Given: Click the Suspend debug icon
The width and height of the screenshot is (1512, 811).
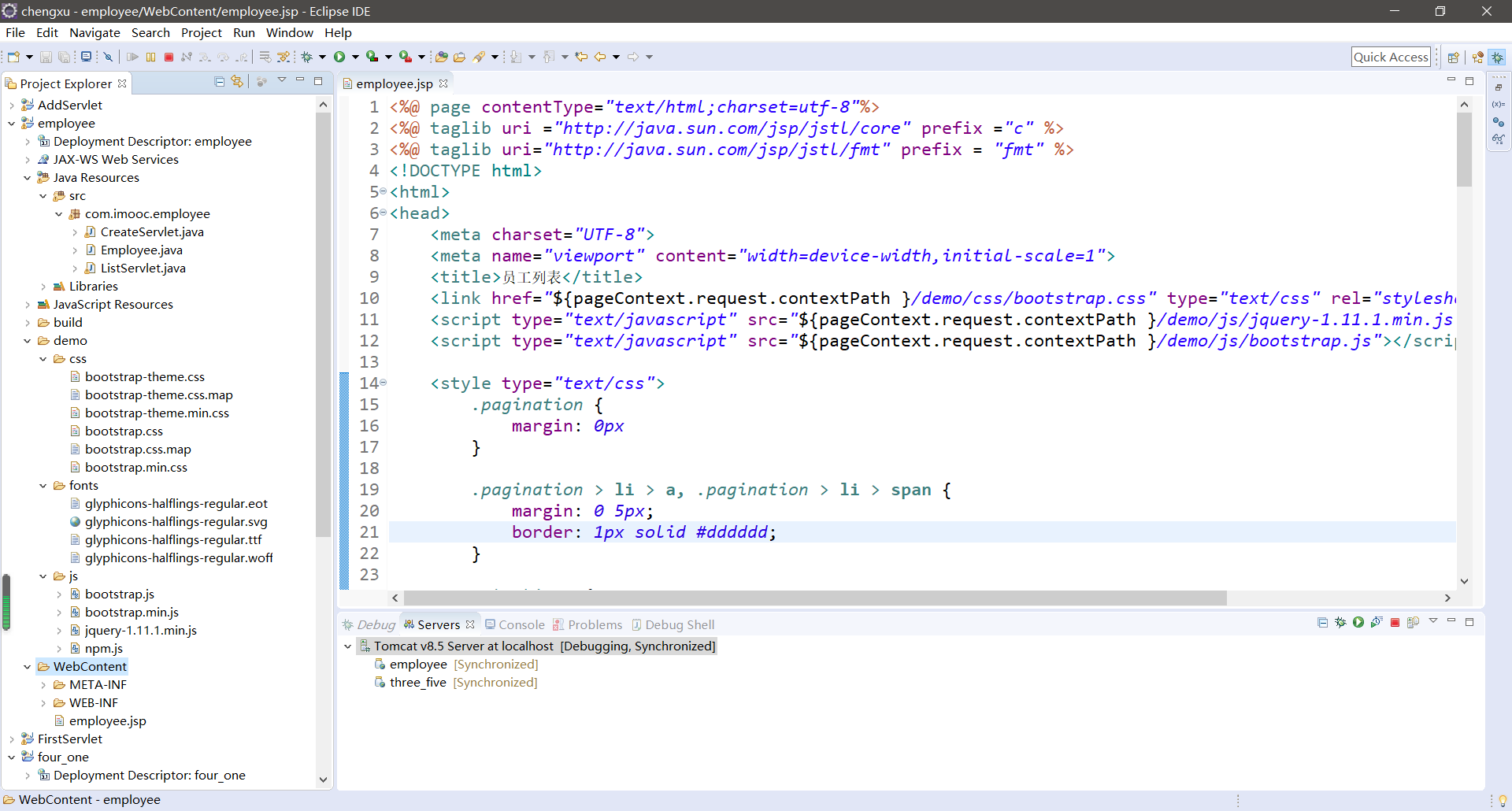Looking at the screenshot, I should (x=150, y=57).
